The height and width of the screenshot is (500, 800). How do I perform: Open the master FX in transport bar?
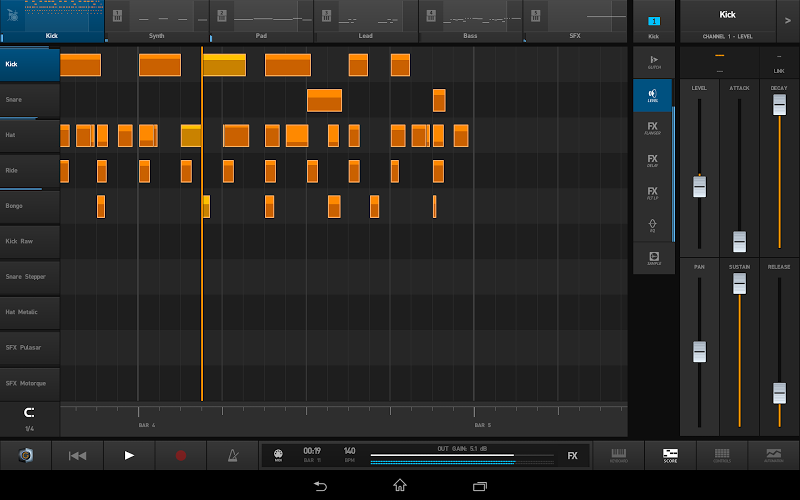point(572,456)
